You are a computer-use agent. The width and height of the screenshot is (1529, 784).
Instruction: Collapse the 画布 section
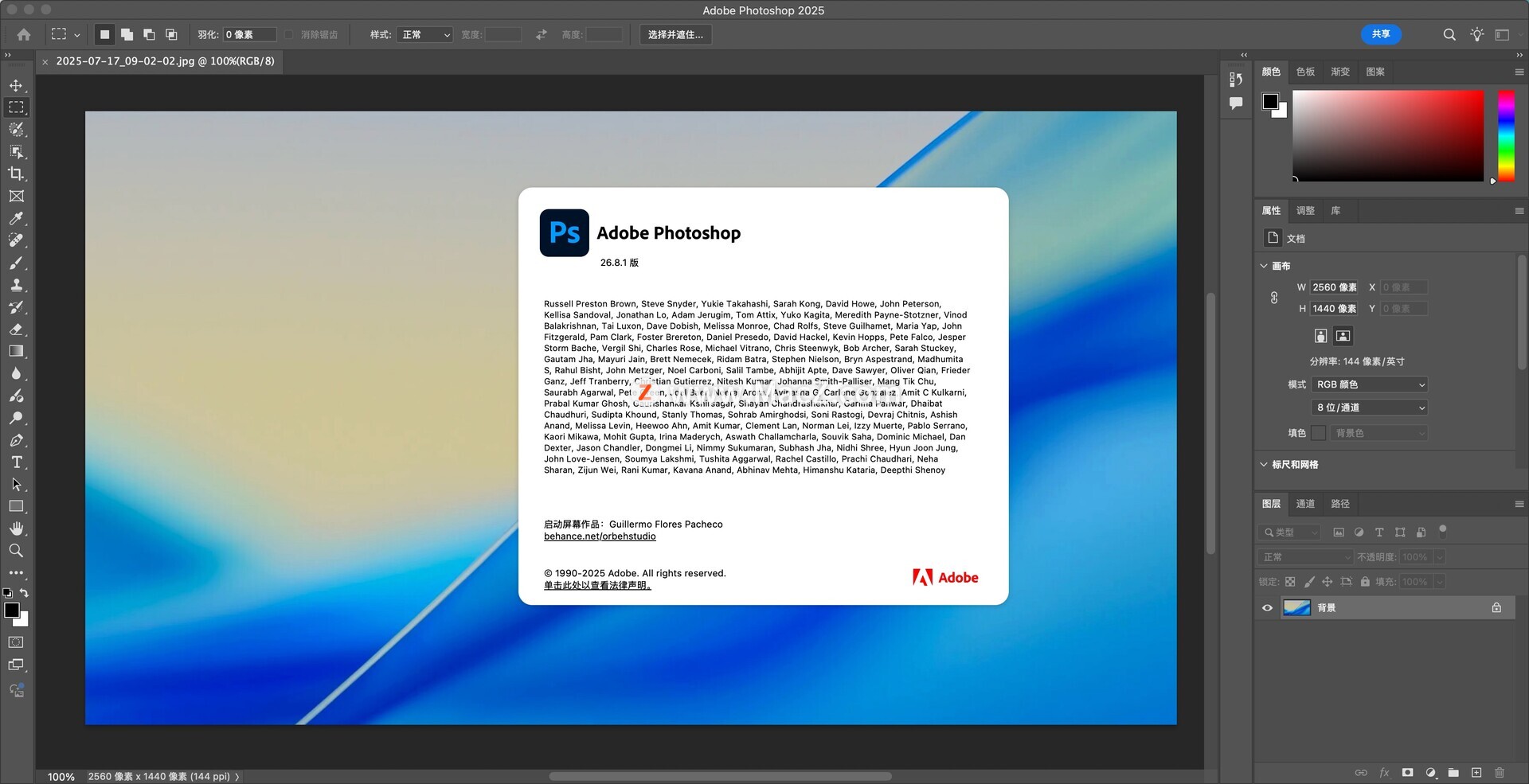pos(1264,266)
